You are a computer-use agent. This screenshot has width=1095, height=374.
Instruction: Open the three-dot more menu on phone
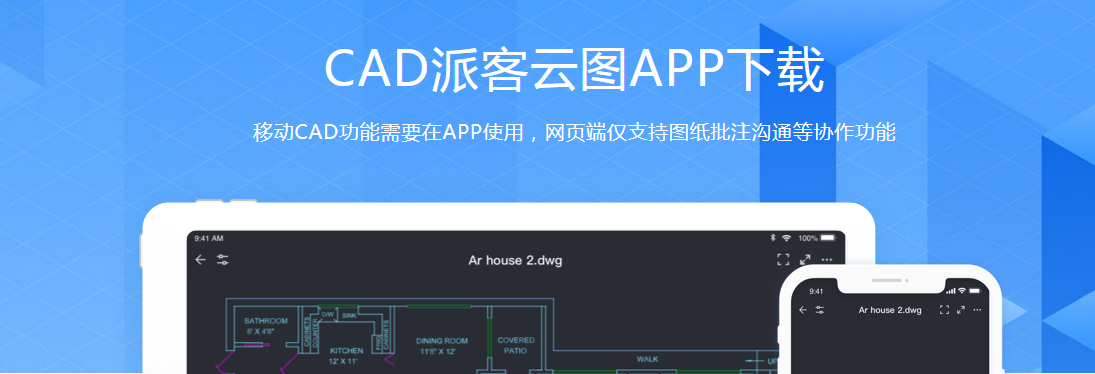pyautogui.click(x=977, y=310)
